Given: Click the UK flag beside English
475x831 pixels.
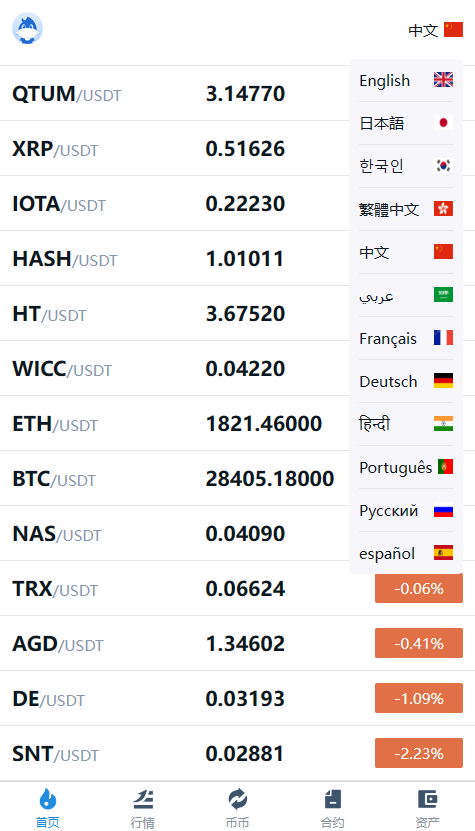Looking at the screenshot, I should point(443,80).
